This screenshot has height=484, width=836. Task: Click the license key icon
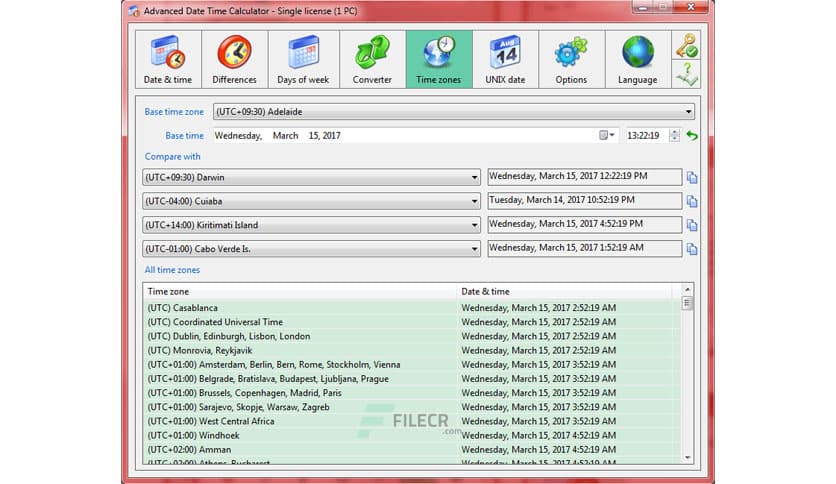[x=686, y=45]
